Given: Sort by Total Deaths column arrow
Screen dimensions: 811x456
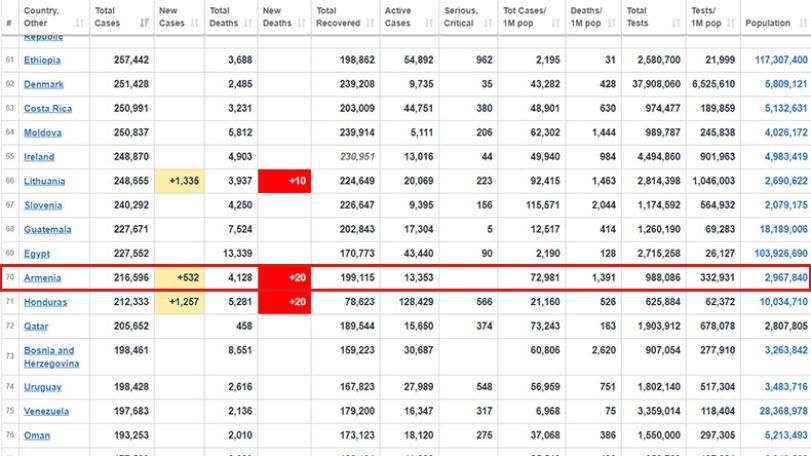Looking at the screenshot, I should click(248, 23).
